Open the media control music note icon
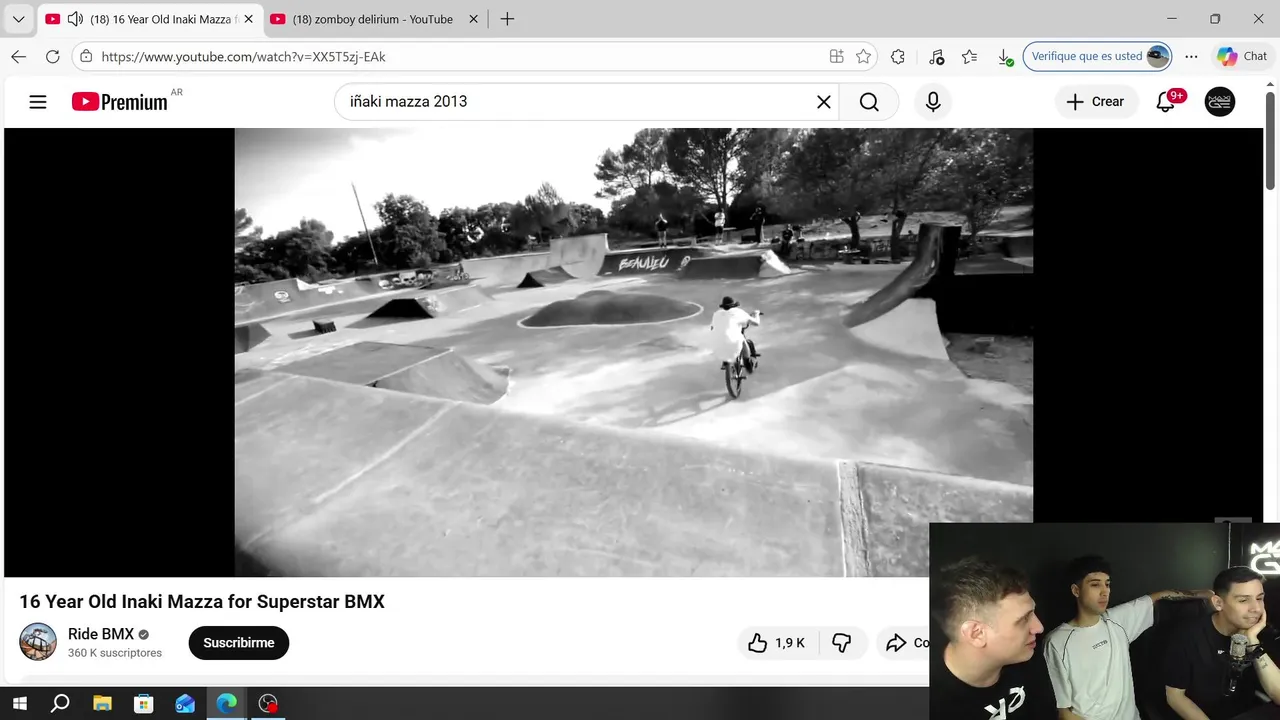 [936, 57]
